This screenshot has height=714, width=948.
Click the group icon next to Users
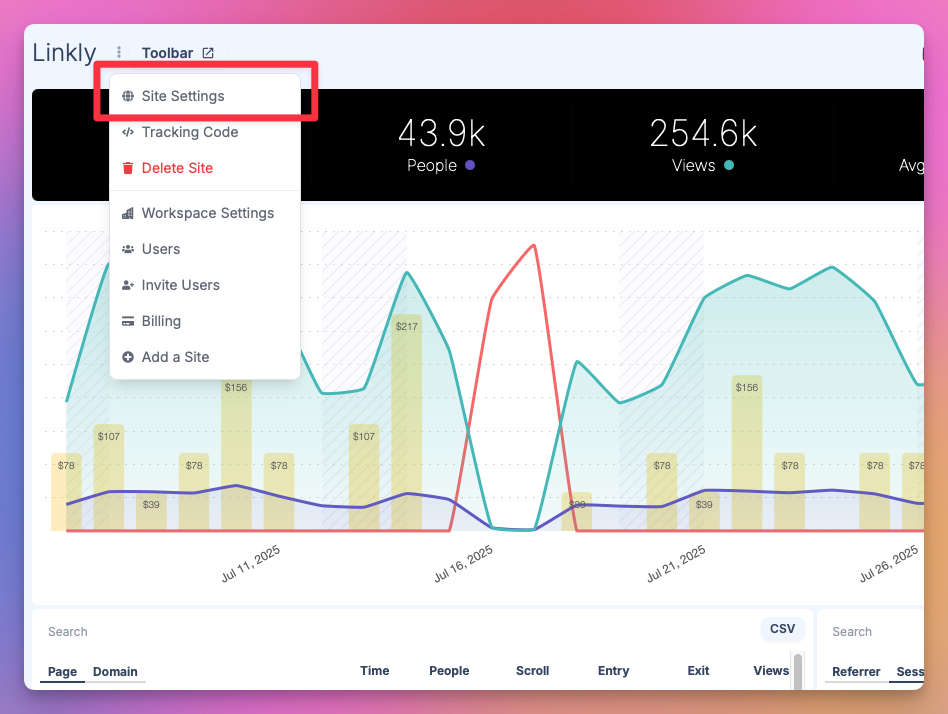129,249
